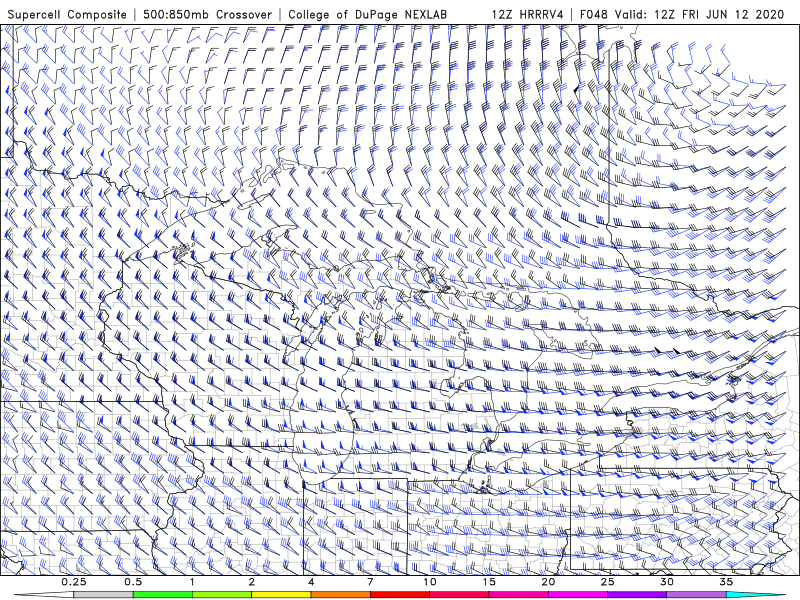
Task: Click the colorbar label '10'
Action: pos(430,582)
